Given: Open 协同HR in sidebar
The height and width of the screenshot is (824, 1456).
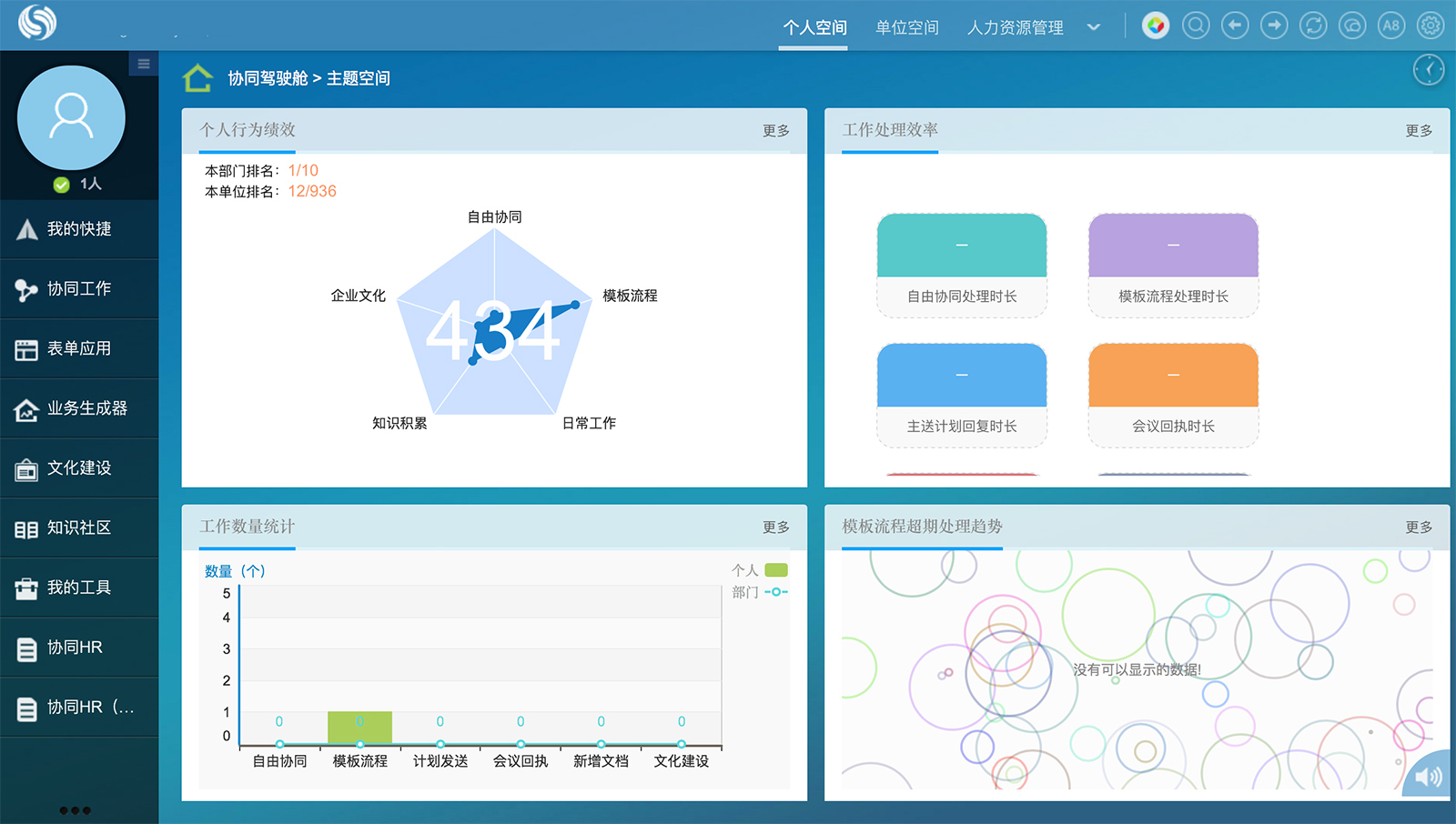Looking at the screenshot, I should 79,648.
